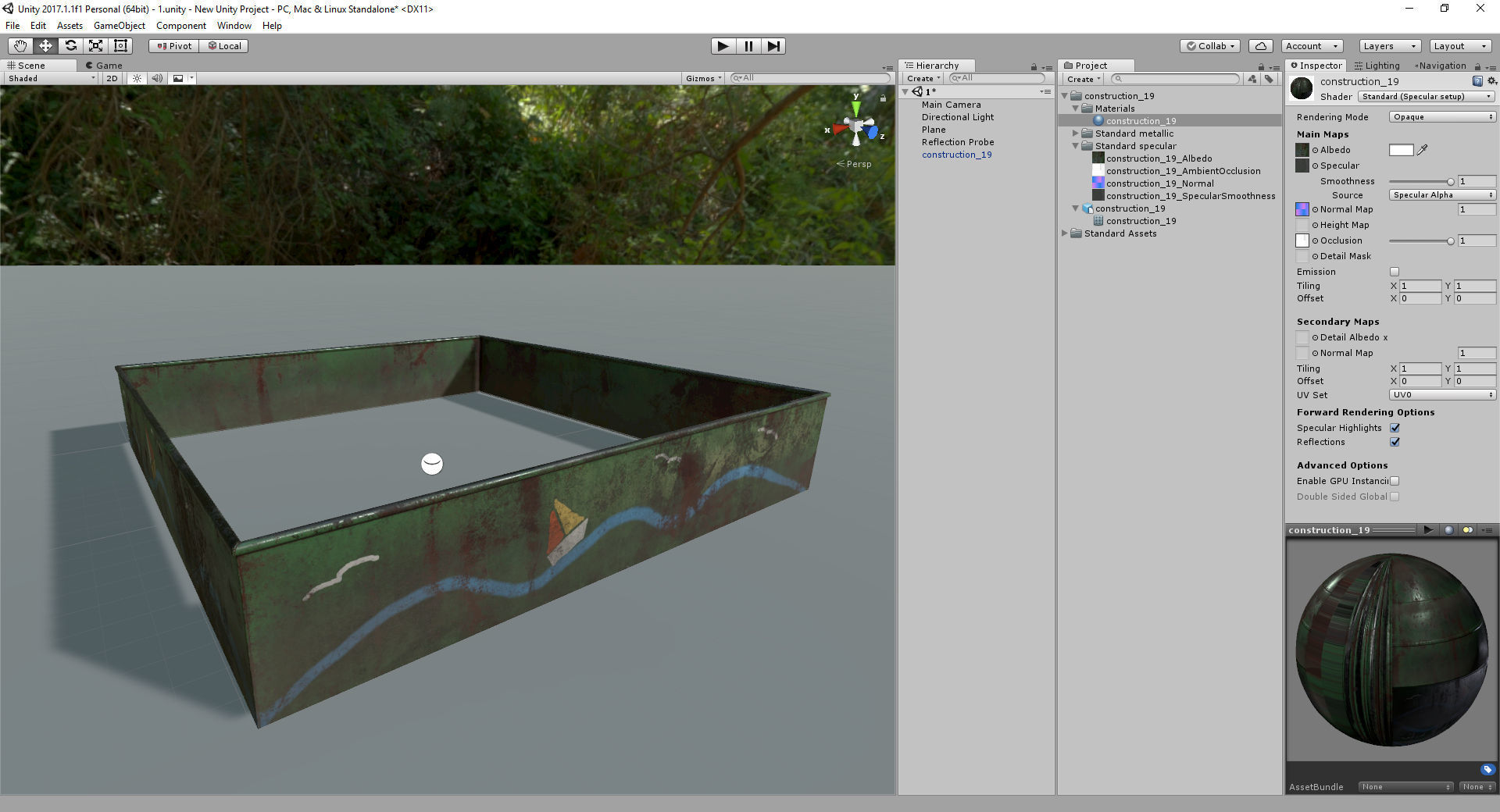This screenshot has height=812, width=1500.
Task: Click Create in Project panel
Action: tap(1083, 79)
